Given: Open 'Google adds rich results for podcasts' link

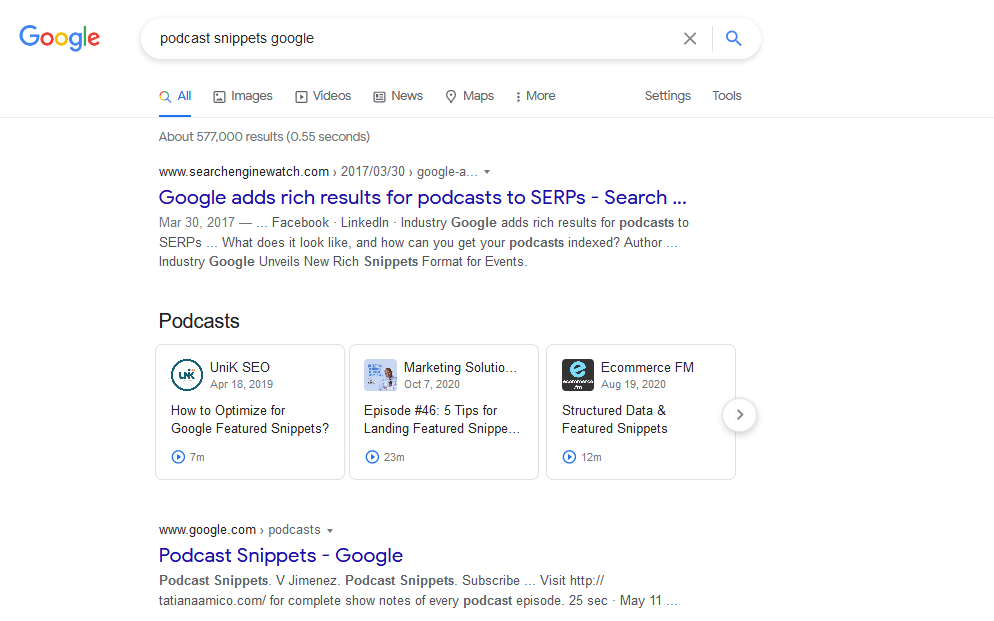Looking at the screenshot, I should [x=422, y=197].
